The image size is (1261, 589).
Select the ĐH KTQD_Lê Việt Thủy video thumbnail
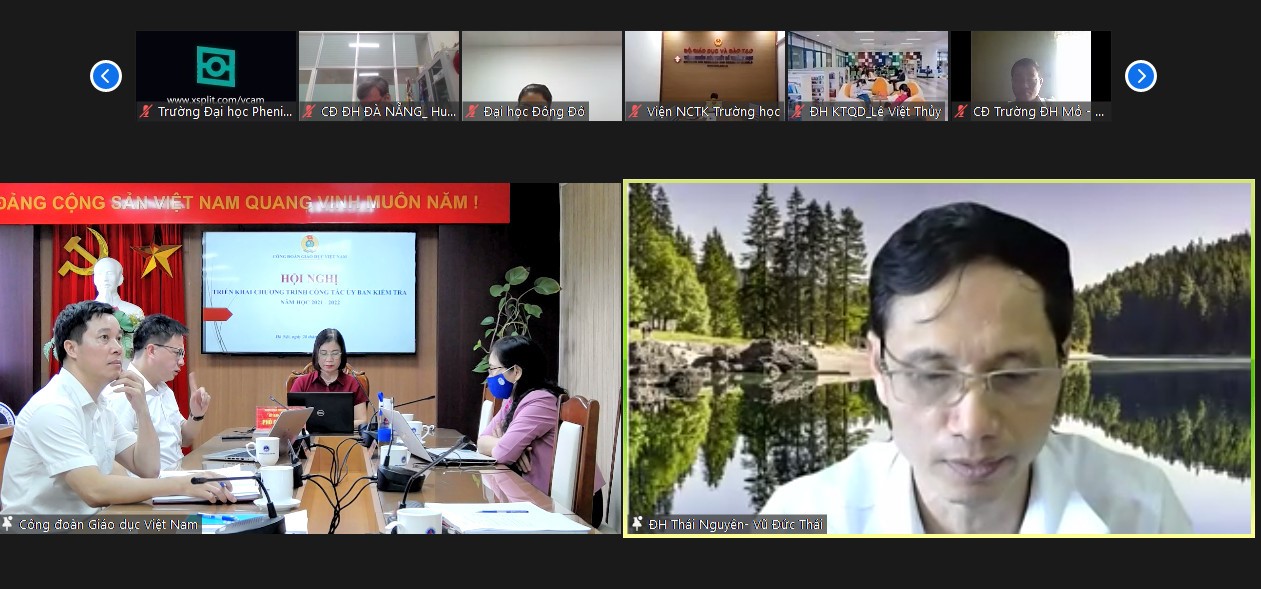pyautogui.click(x=868, y=68)
